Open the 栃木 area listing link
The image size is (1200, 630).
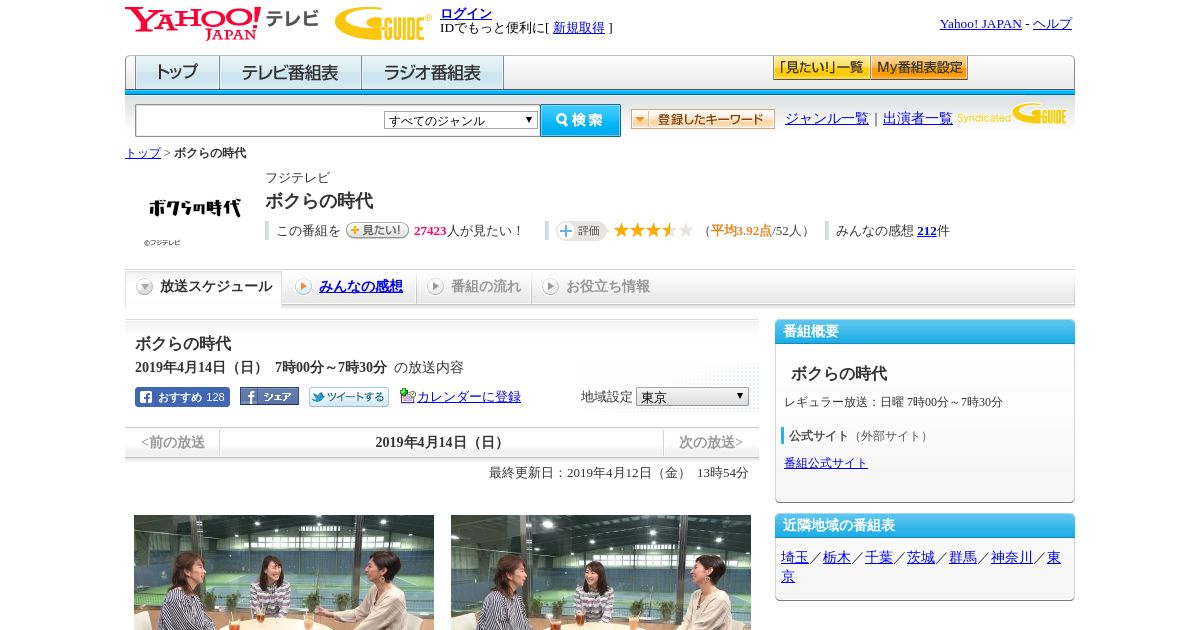[837, 558]
